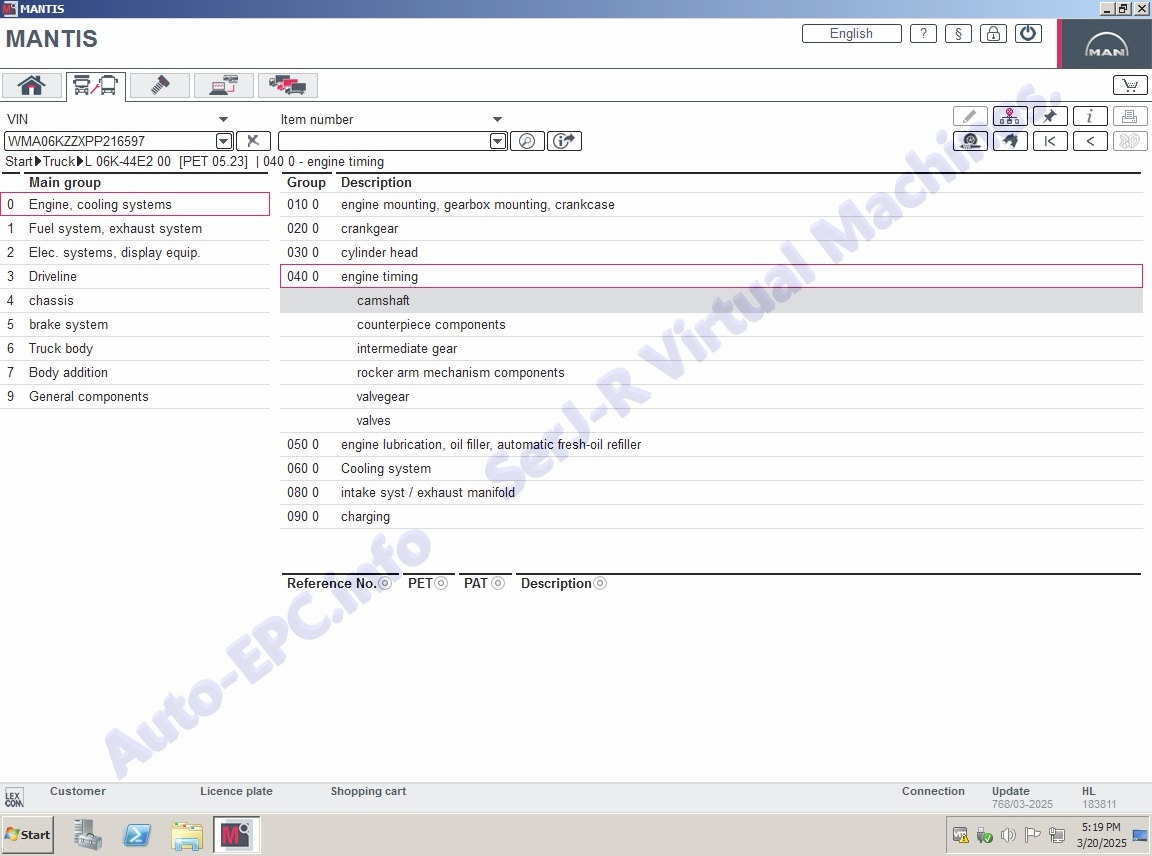Open the Item number type dropdown arrow

[497, 119]
